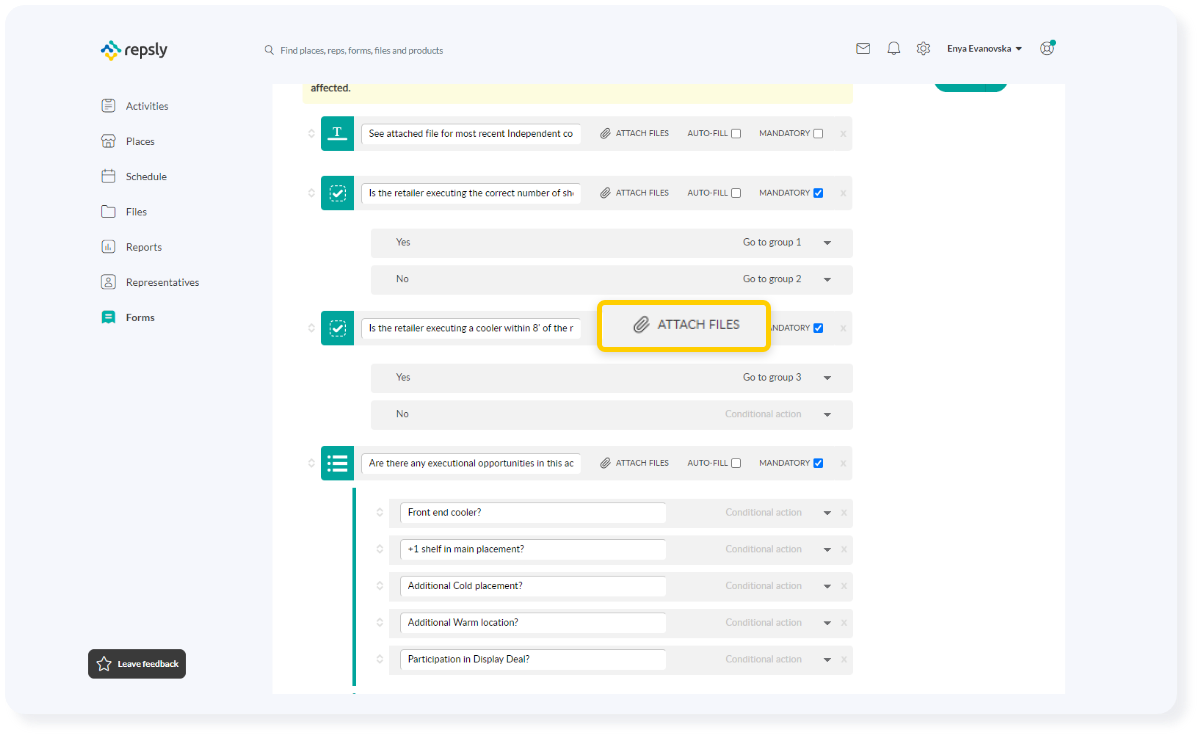The height and width of the screenshot is (739, 1202).
Task: Click the global search field
Action: click(361, 50)
